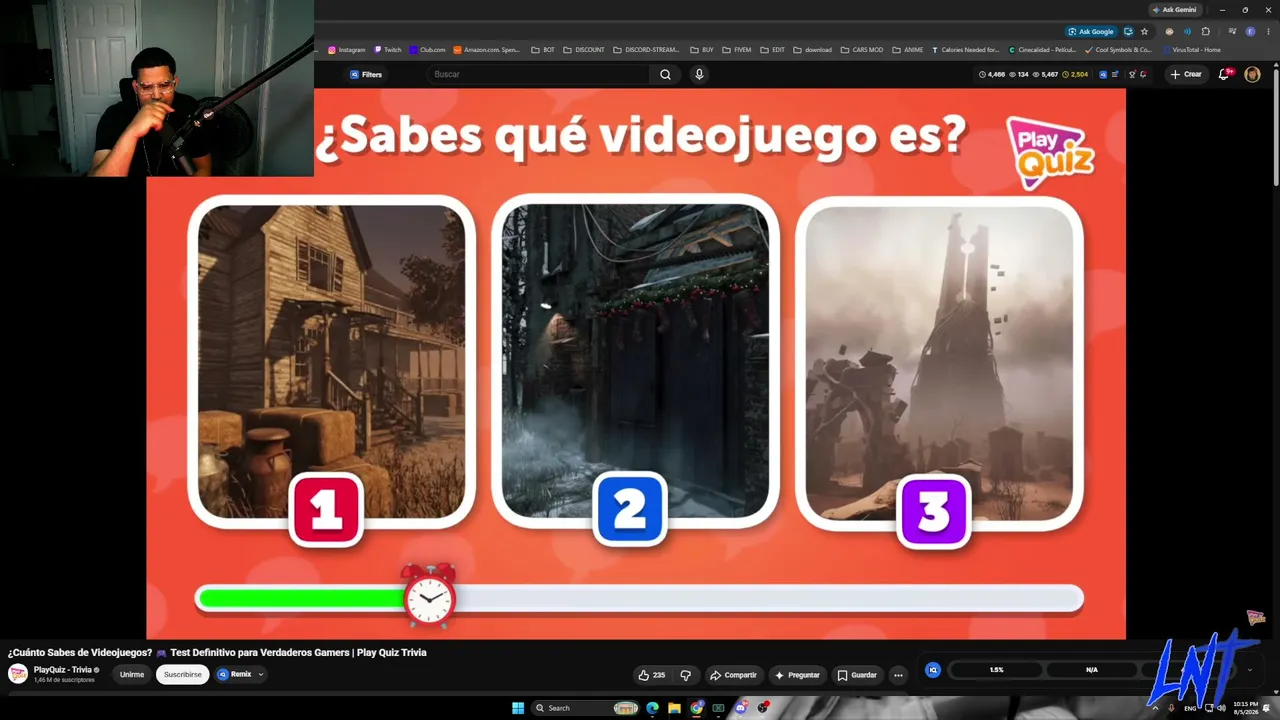Screen dimensions: 1280x720
Task: Click the blue extension icon beside 1.5%
Action: click(933, 670)
